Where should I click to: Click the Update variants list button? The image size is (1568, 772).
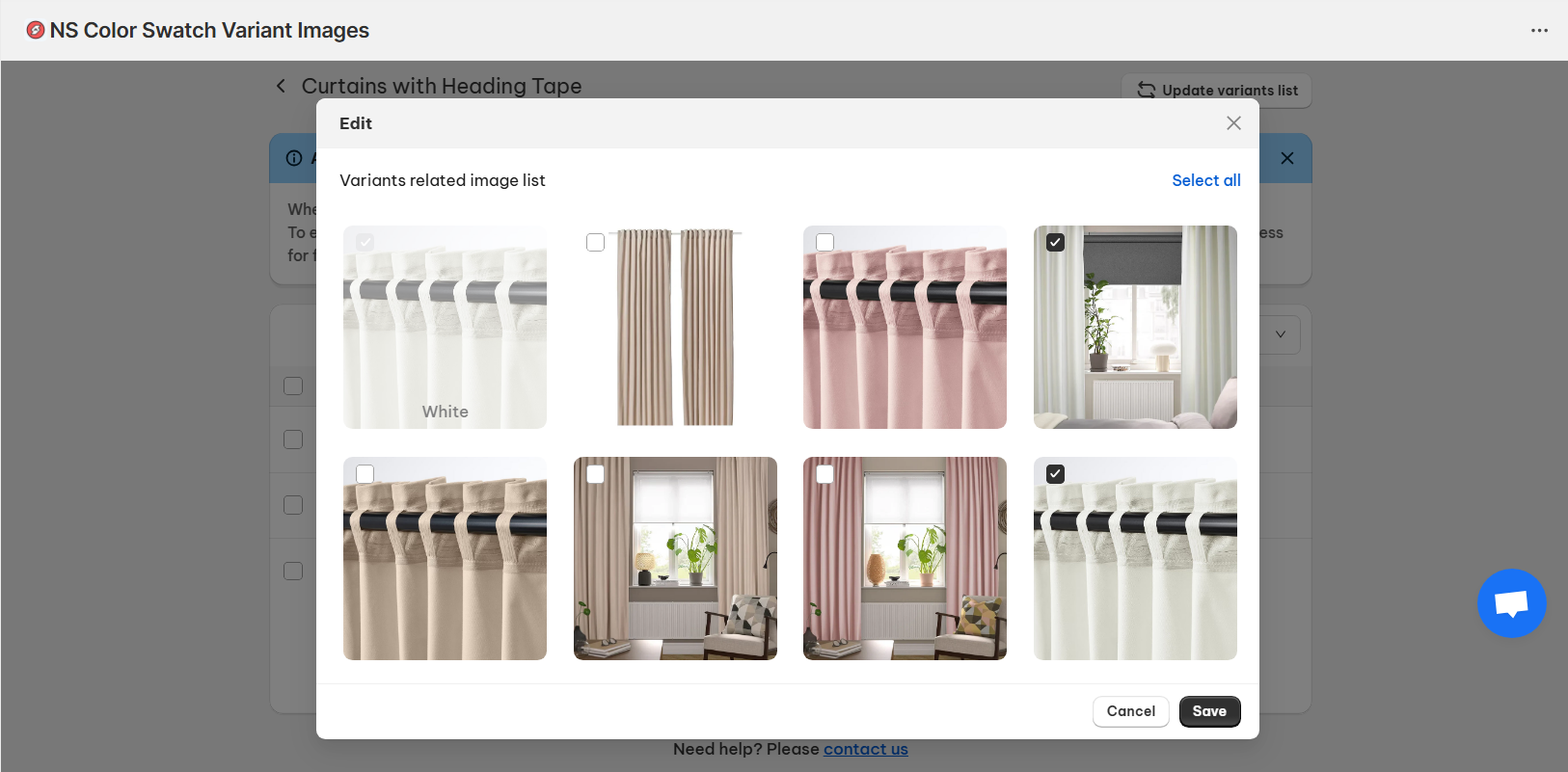pos(1217,91)
